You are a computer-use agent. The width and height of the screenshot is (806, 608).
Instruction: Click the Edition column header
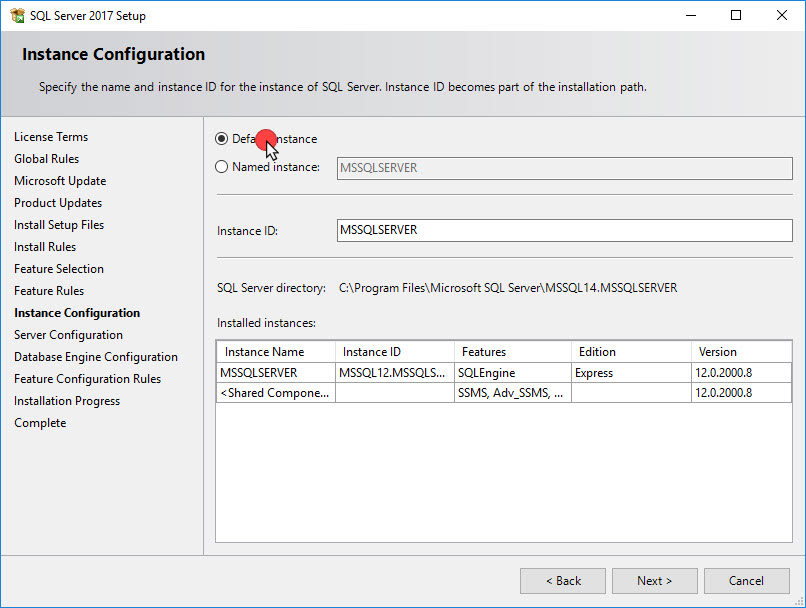tap(631, 352)
